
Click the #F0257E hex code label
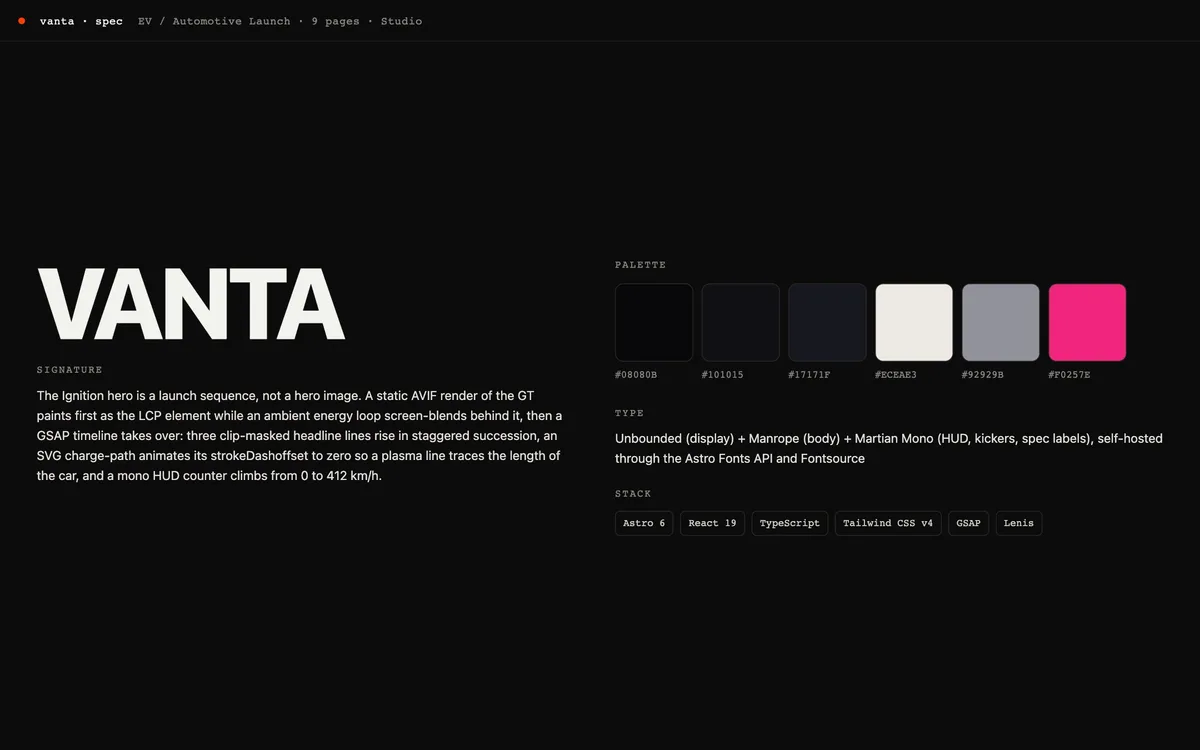(x=1069, y=375)
